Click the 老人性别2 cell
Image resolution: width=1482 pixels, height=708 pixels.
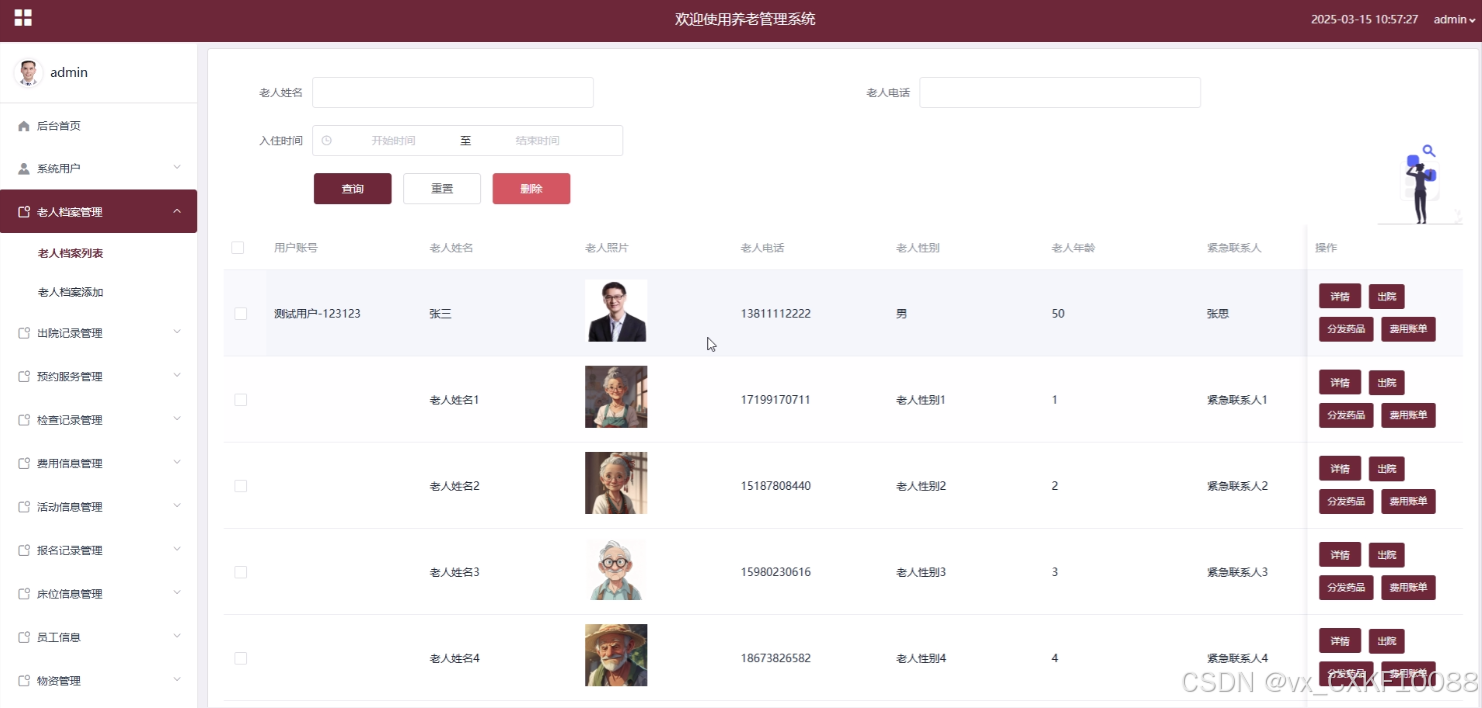pyautogui.click(x=921, y=486)
